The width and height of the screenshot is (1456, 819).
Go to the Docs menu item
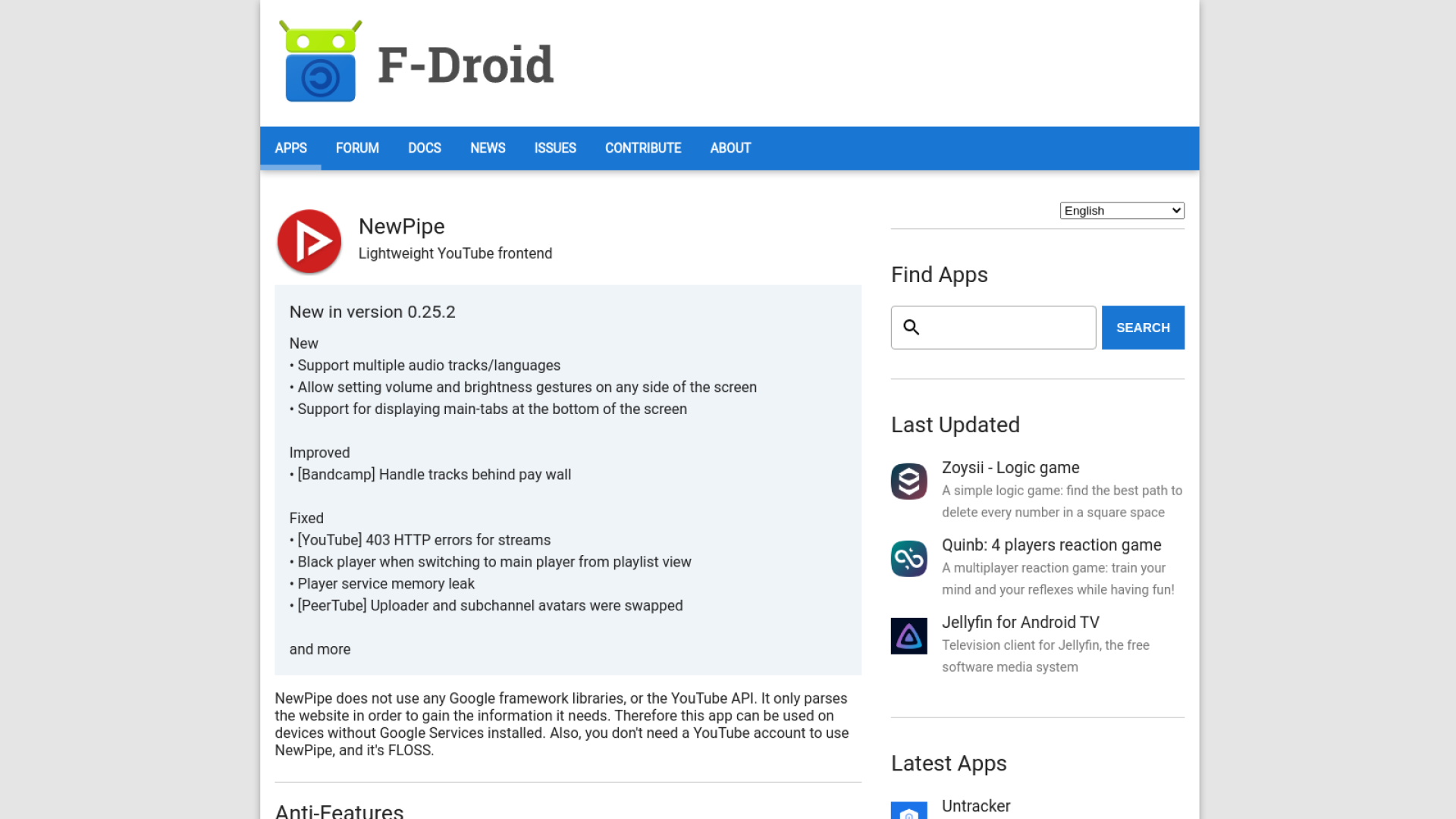tap(424, 148)
